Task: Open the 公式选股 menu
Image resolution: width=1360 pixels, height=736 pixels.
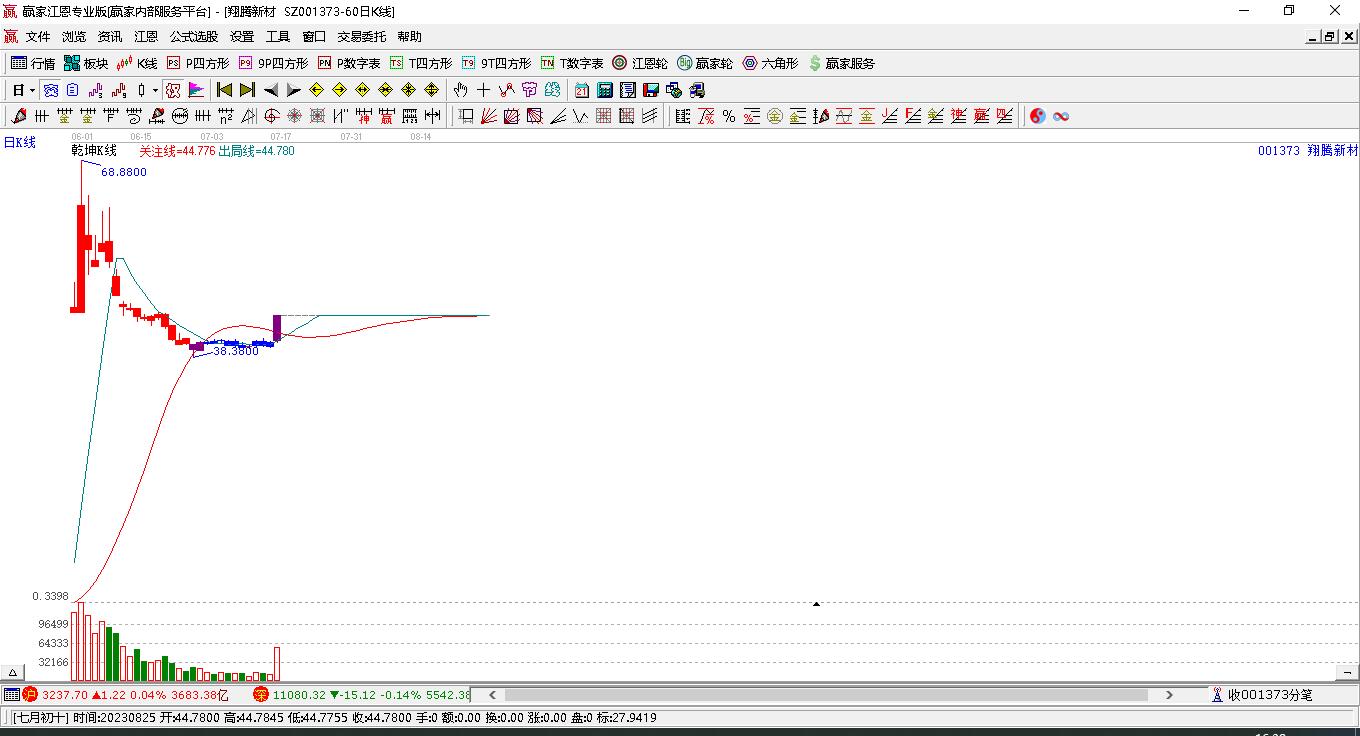Action: (x=194, y=37)
